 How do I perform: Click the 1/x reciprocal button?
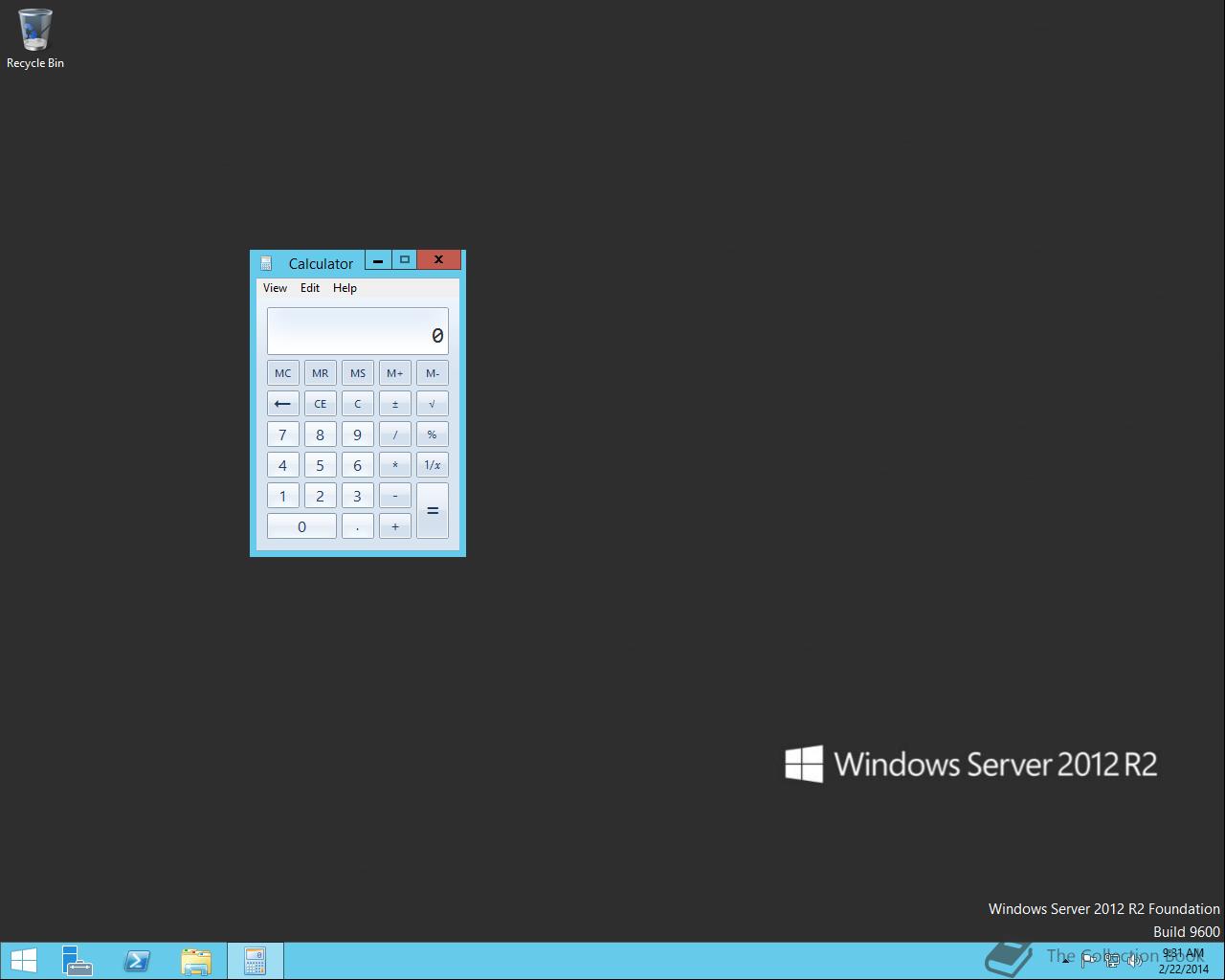pos(432,465)
